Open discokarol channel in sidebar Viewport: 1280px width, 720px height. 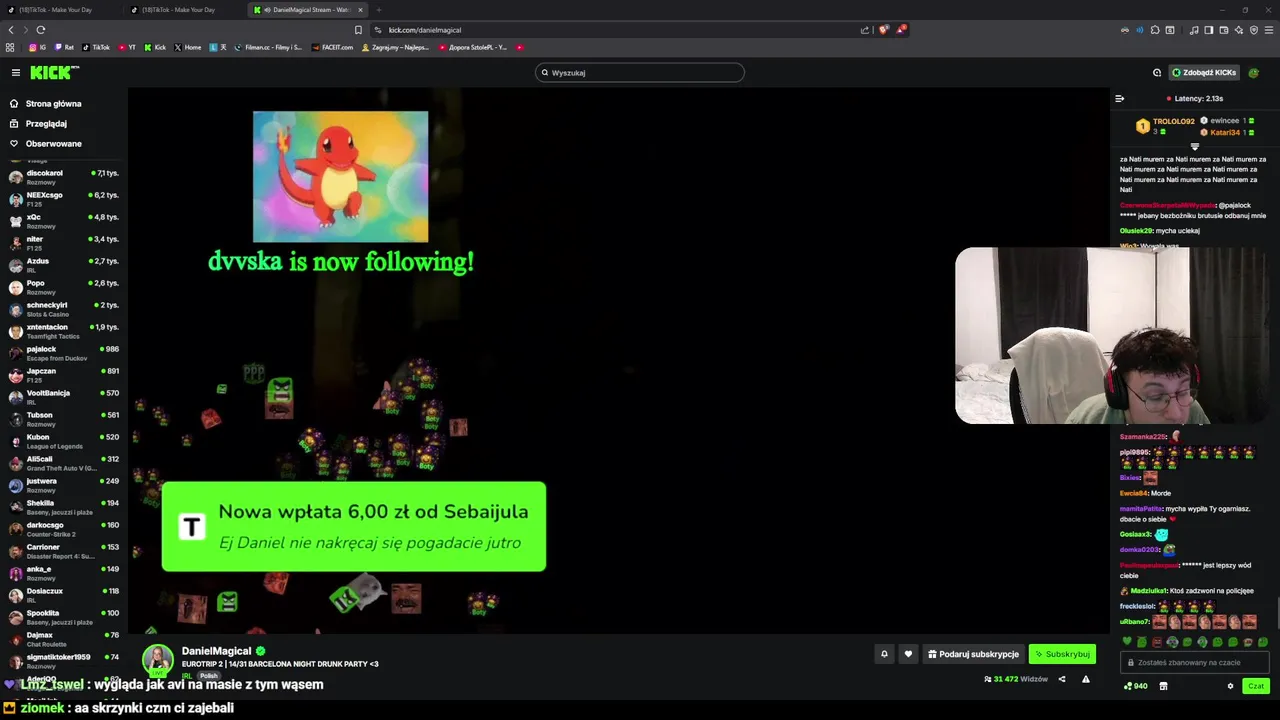(x=64, y=177)
